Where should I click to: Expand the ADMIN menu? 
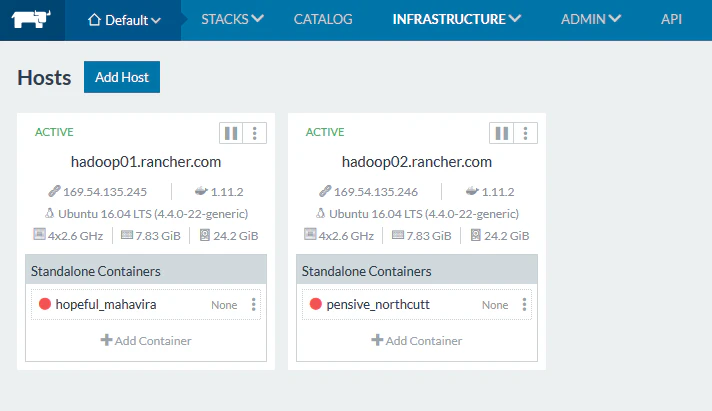(x=591, y=19)
